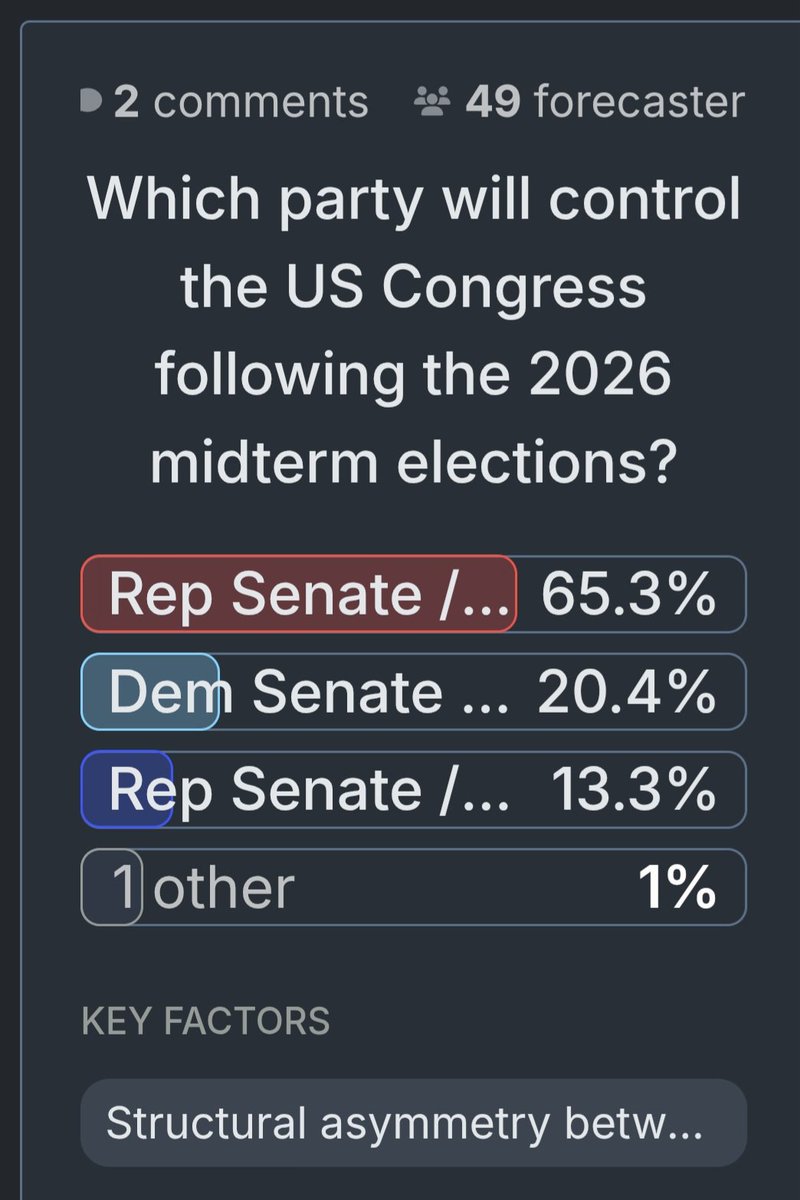Open the Structural asymmetry key factor
The height and width of the screenshot is (1200, 800).
point(414,1123)
